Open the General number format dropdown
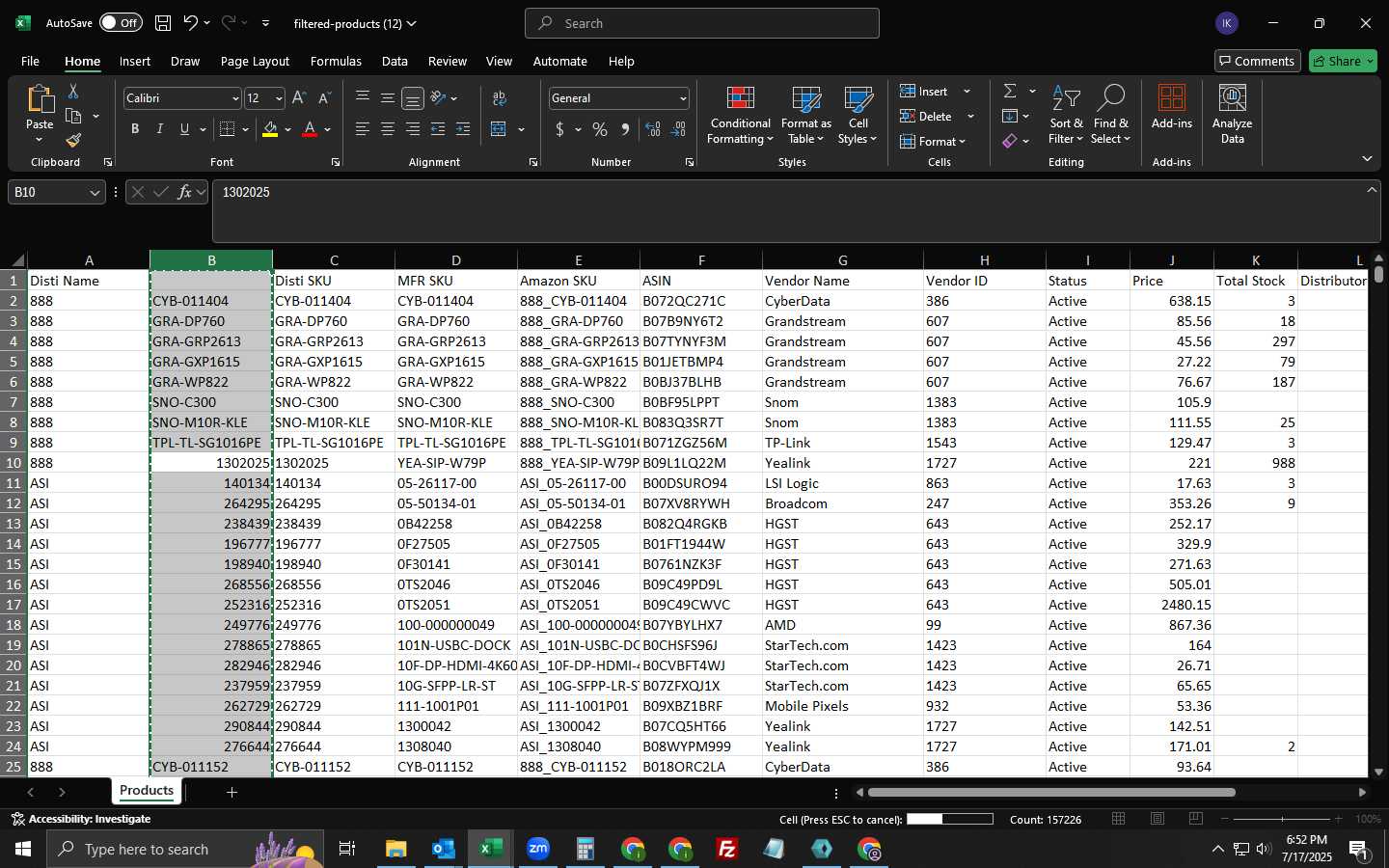1389x868 pixels. pyautogui.click(x=683, y=98)
